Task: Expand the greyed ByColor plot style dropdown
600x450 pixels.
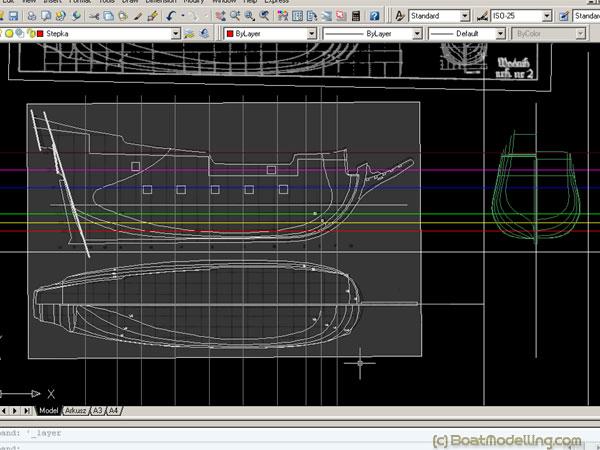Action: [x=580, y=34]
